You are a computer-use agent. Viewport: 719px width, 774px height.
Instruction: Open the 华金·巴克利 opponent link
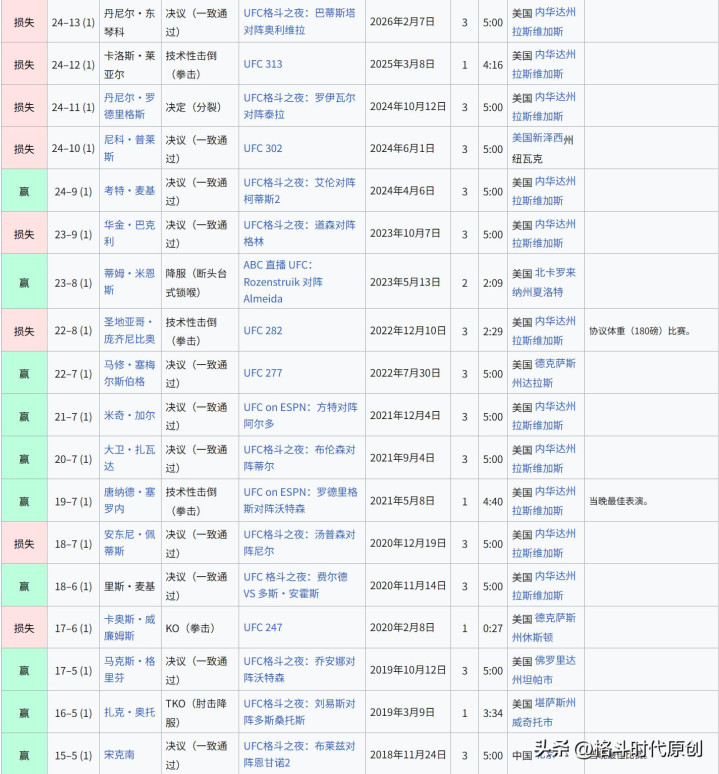(129, 233)
